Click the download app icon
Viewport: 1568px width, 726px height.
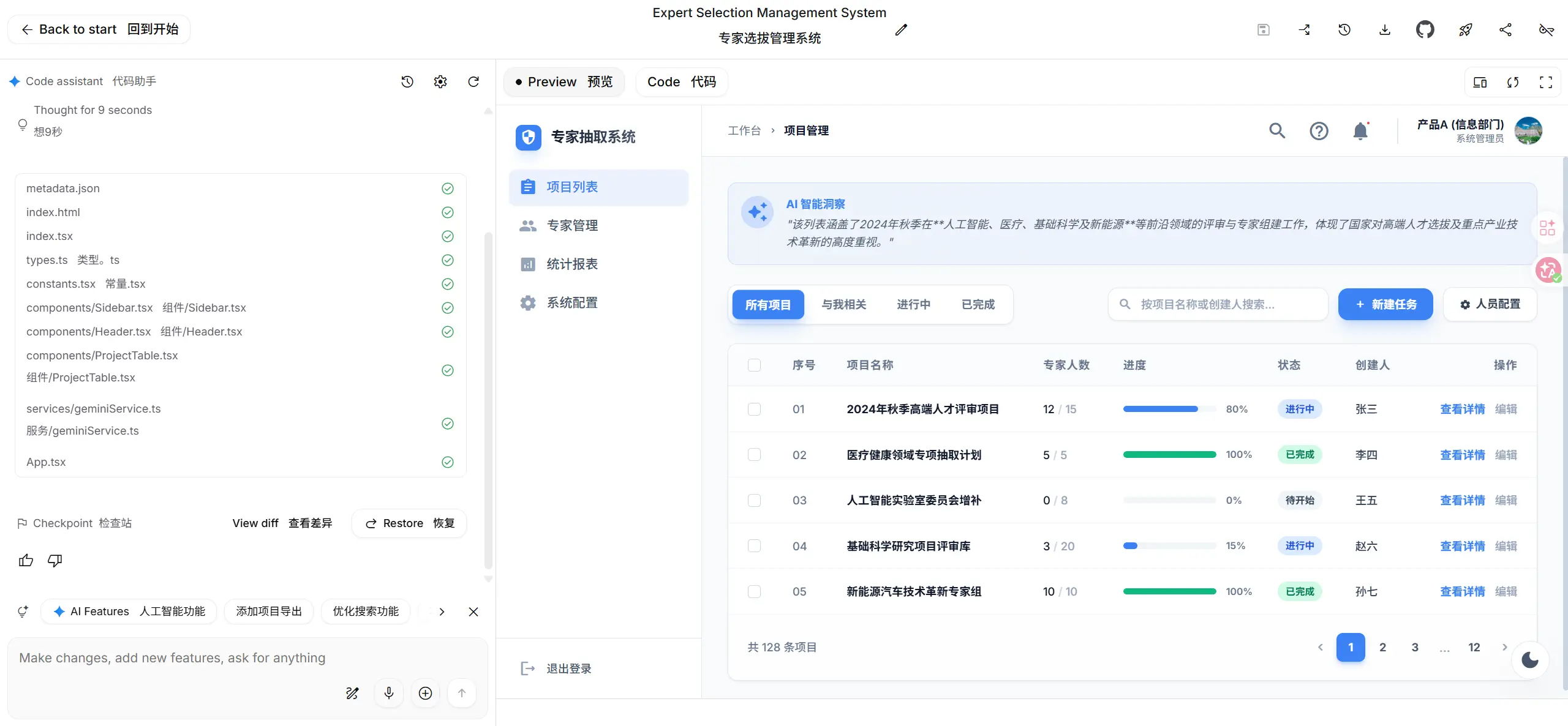[x=1384, y=29]
